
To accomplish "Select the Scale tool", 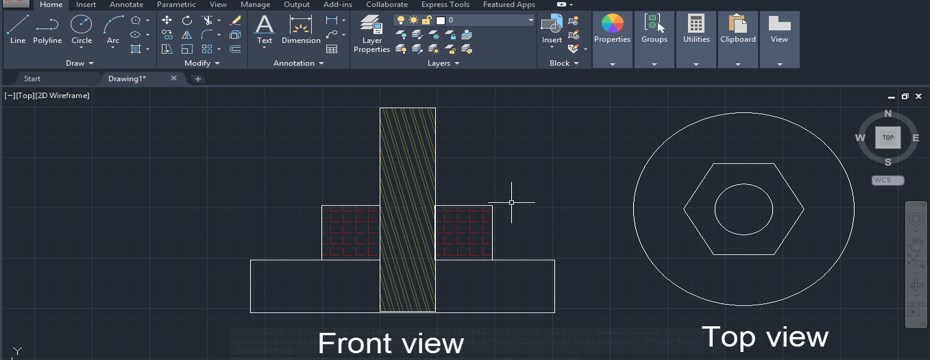I will 187,49.
